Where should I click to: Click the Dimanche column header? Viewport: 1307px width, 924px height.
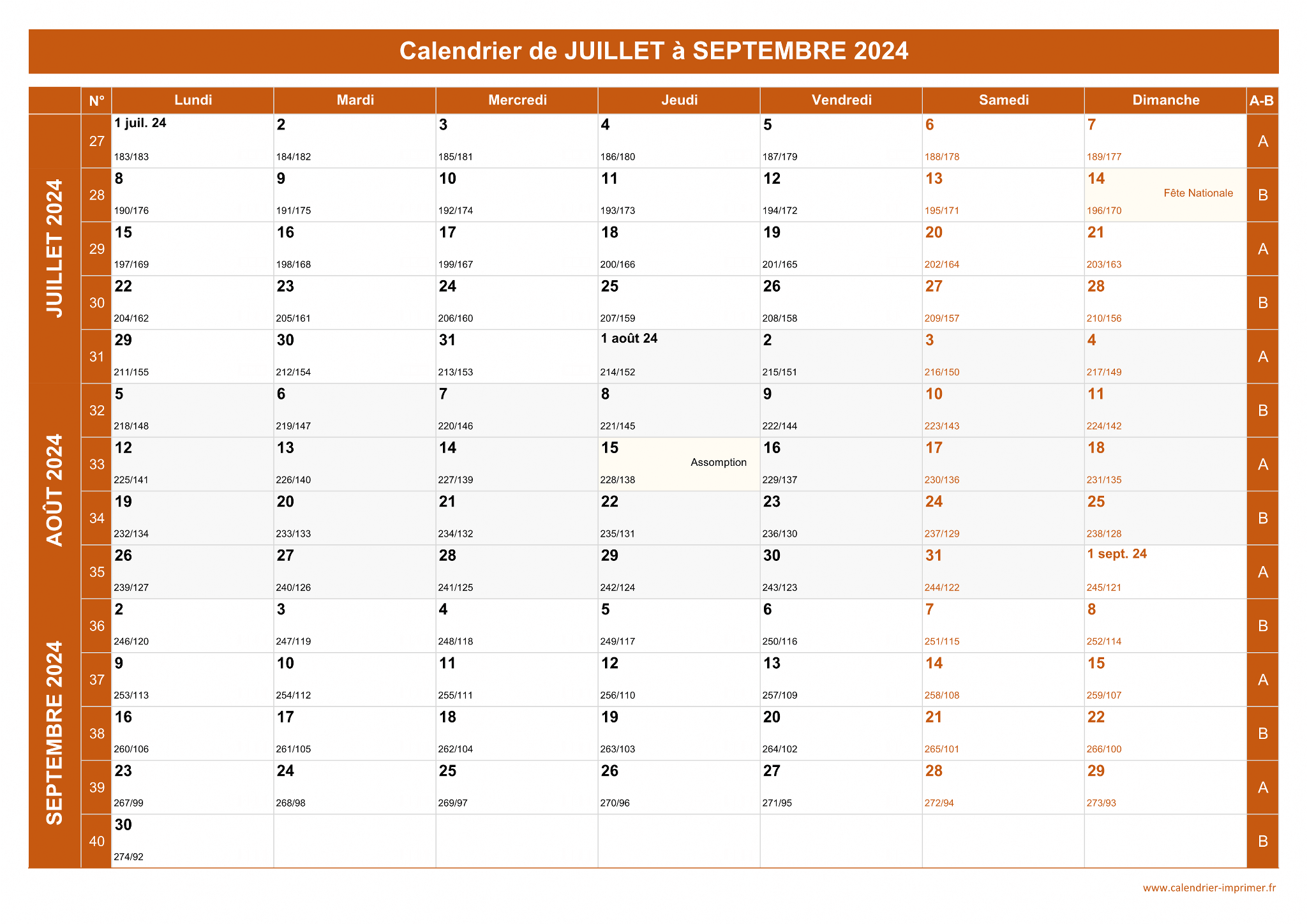[1165, 100]
